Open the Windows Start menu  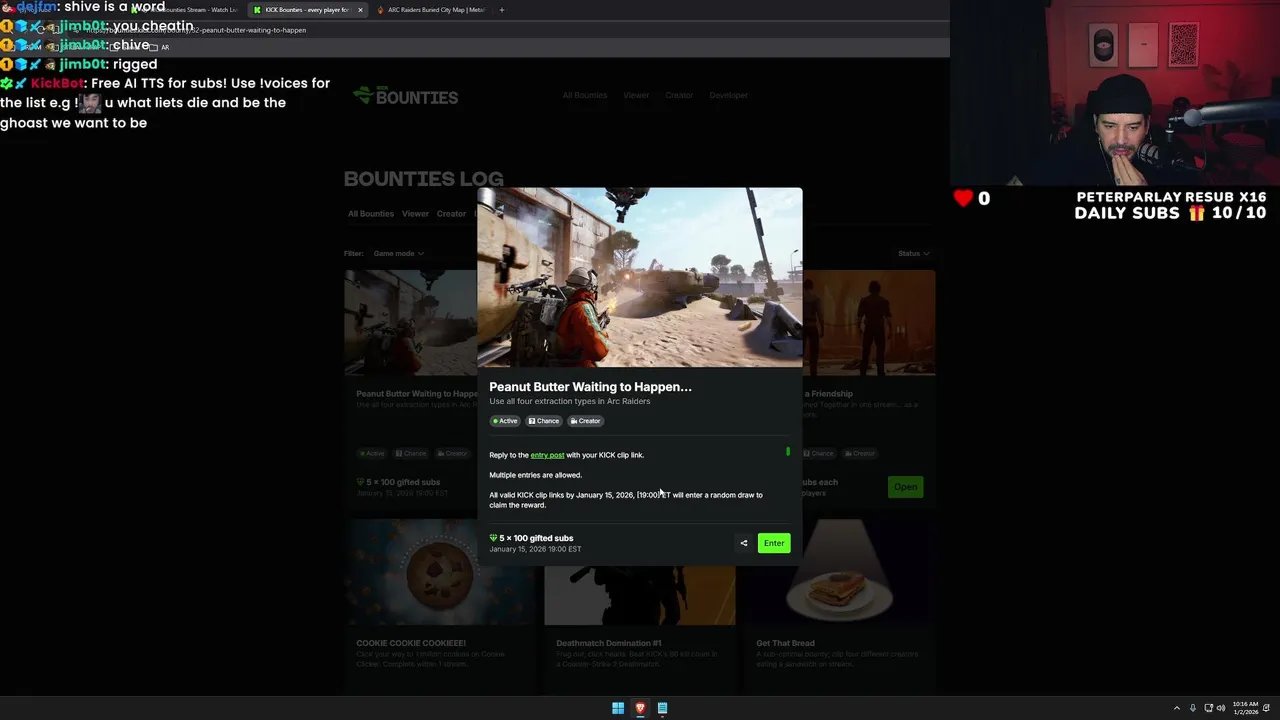point(618,708)
